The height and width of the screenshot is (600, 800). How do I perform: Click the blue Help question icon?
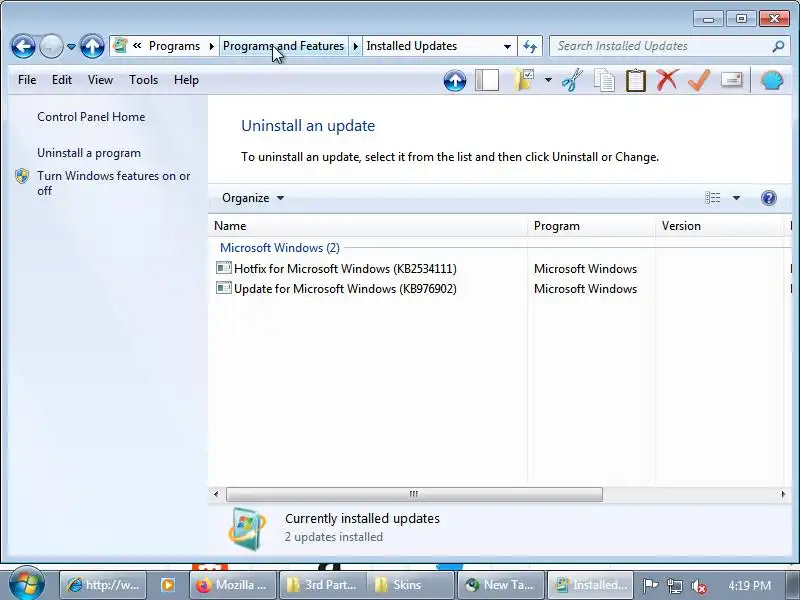(x=768, y=197)
